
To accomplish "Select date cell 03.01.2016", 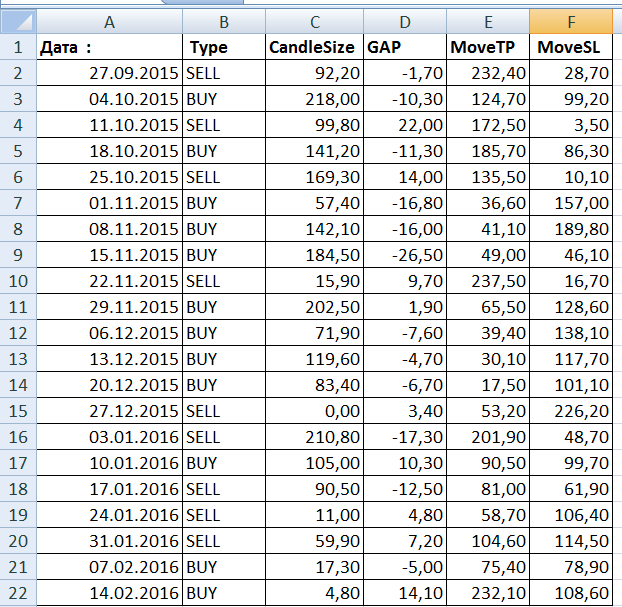I will (109, 437).
